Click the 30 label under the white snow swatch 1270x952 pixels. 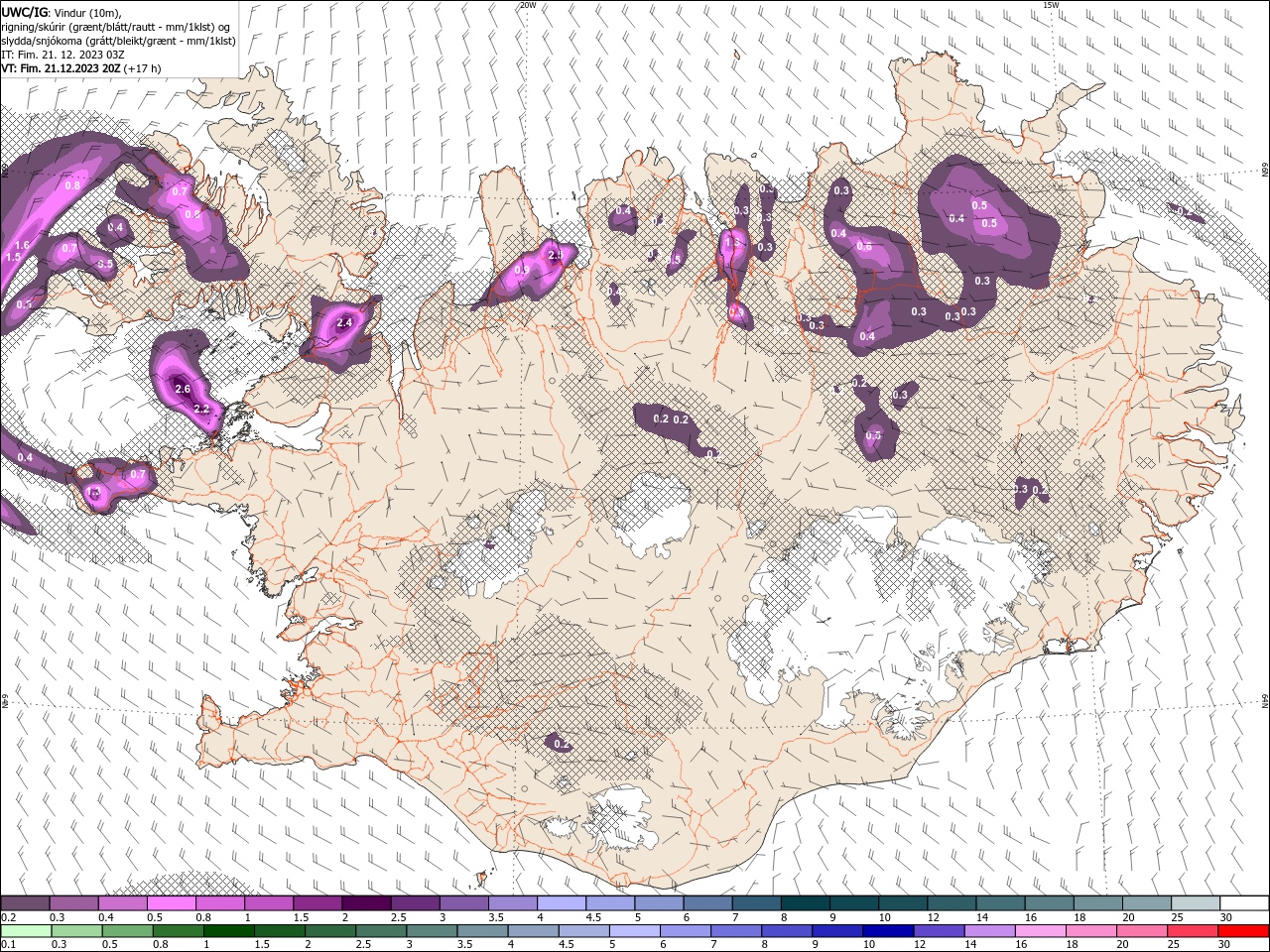[1225, 917]
